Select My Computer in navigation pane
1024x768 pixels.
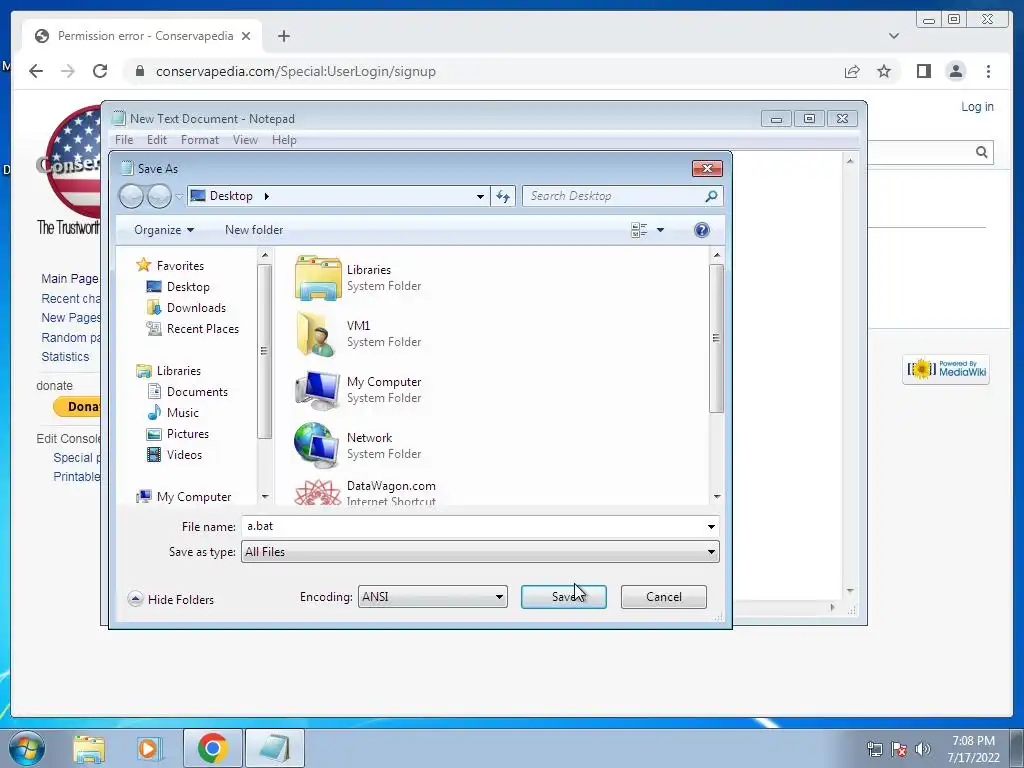[x=184, y=497]
